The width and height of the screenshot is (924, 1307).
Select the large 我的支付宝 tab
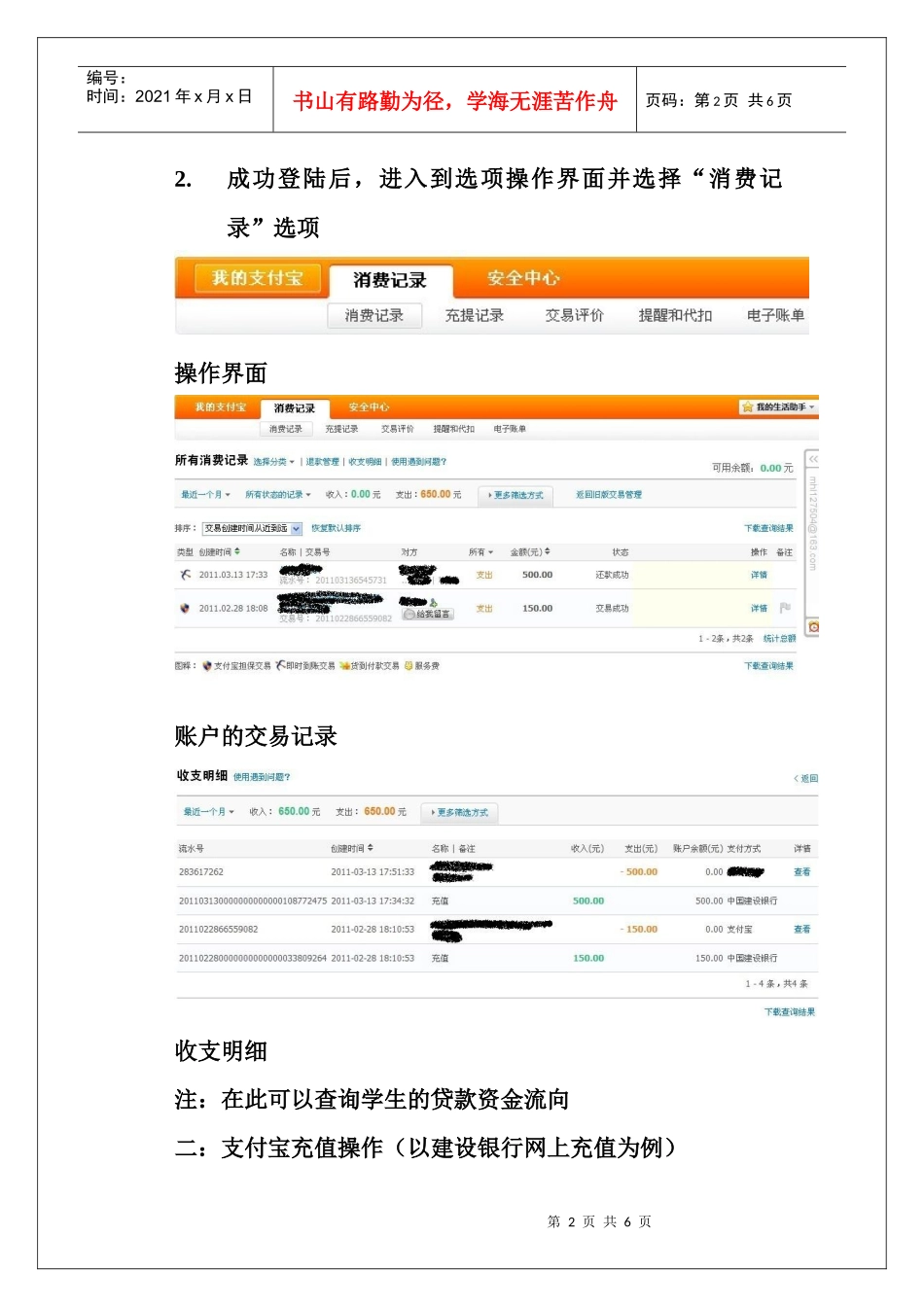[258, 278]
